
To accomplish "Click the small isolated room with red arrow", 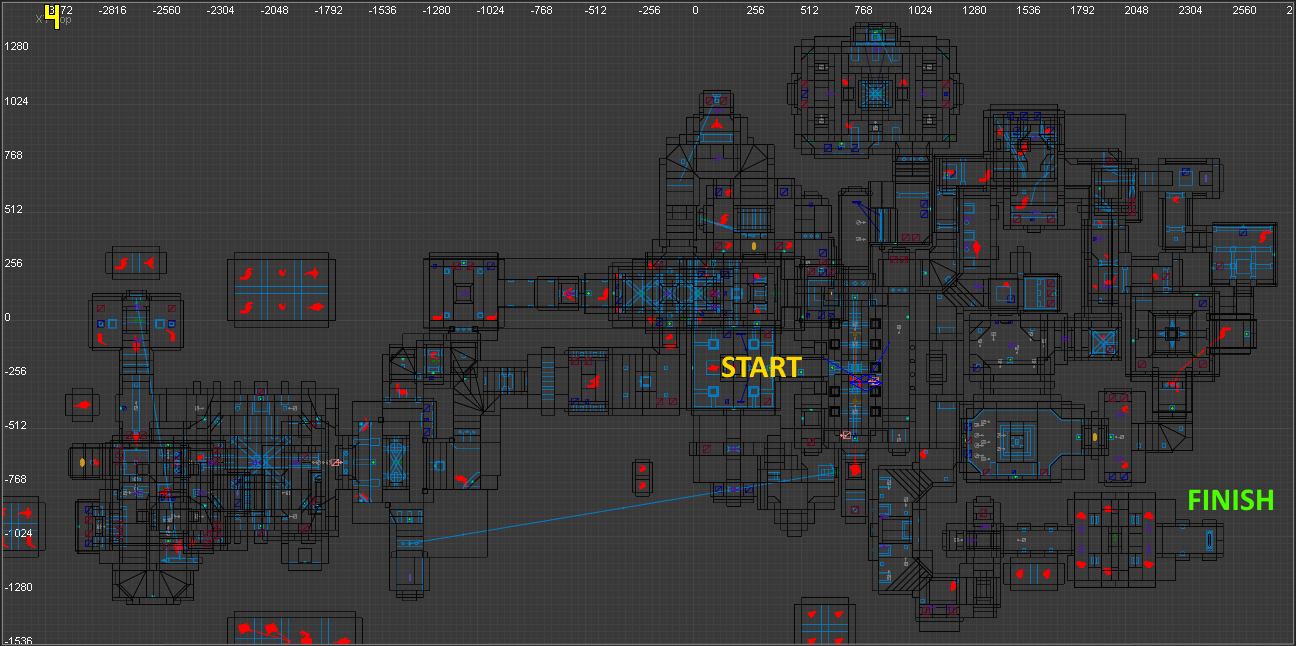I will 83,405.
